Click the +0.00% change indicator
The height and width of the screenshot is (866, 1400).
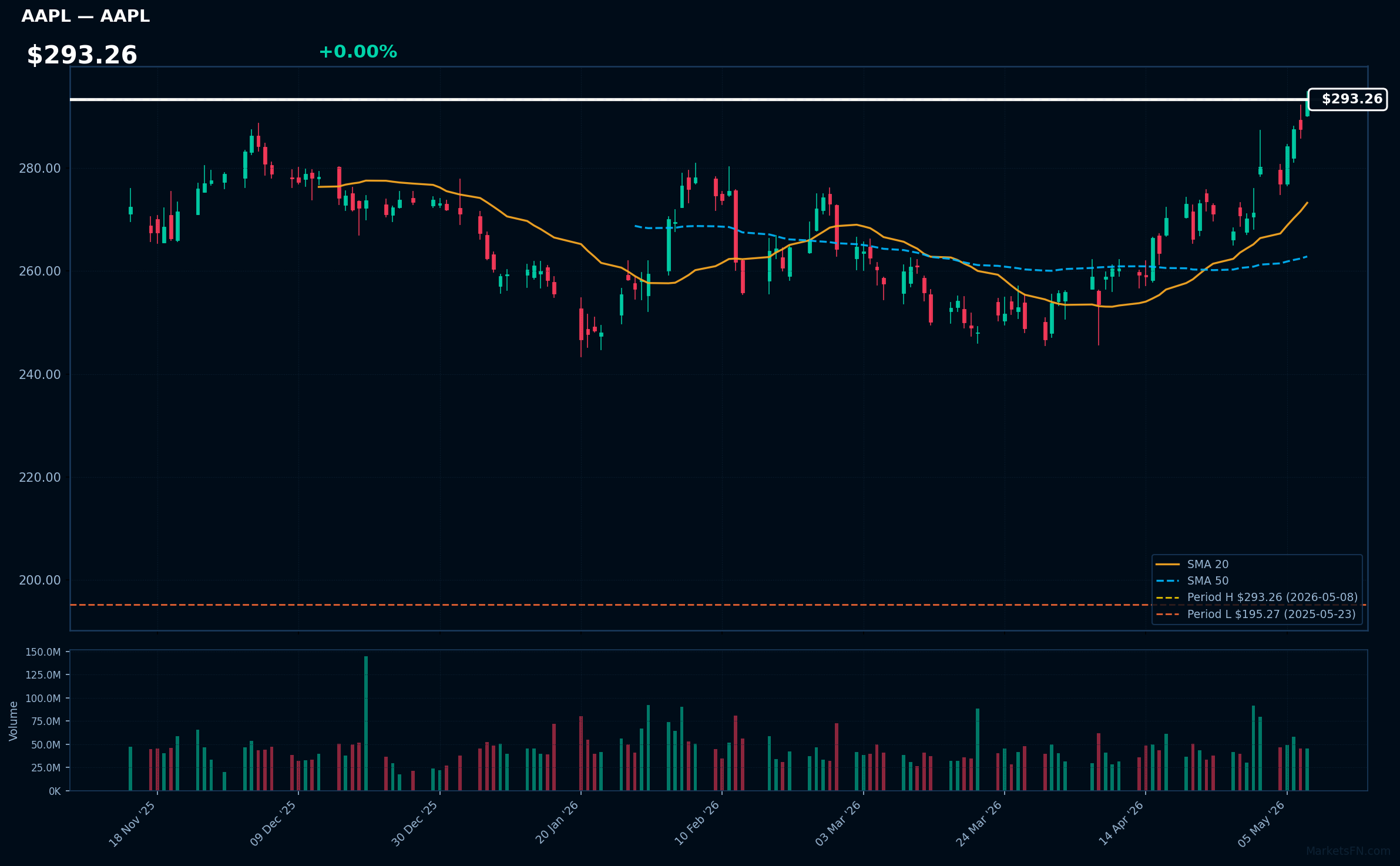tap(358, 52)
